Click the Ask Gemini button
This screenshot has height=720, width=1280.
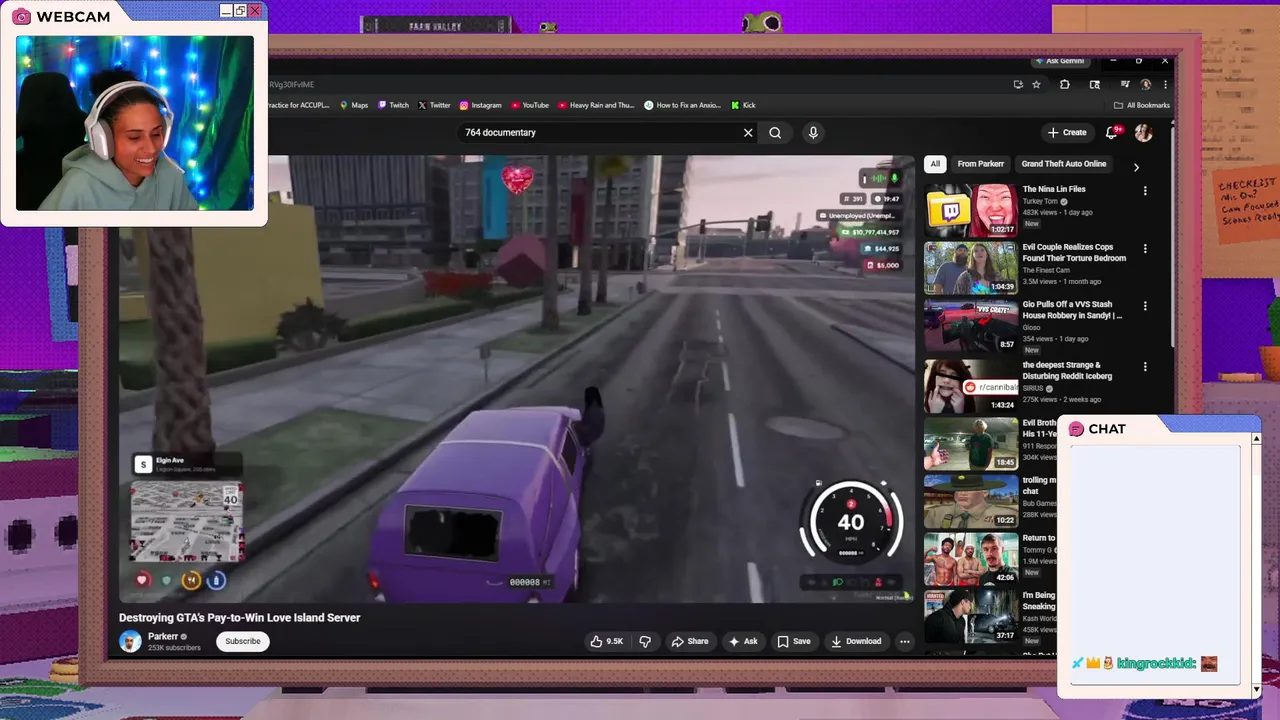[1060, 61]
